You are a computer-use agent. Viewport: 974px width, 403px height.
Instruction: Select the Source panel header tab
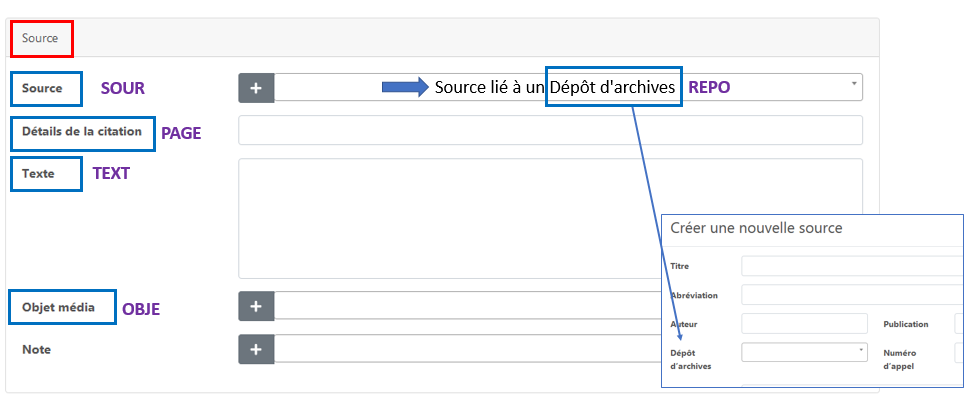click(x=41, y=38)
